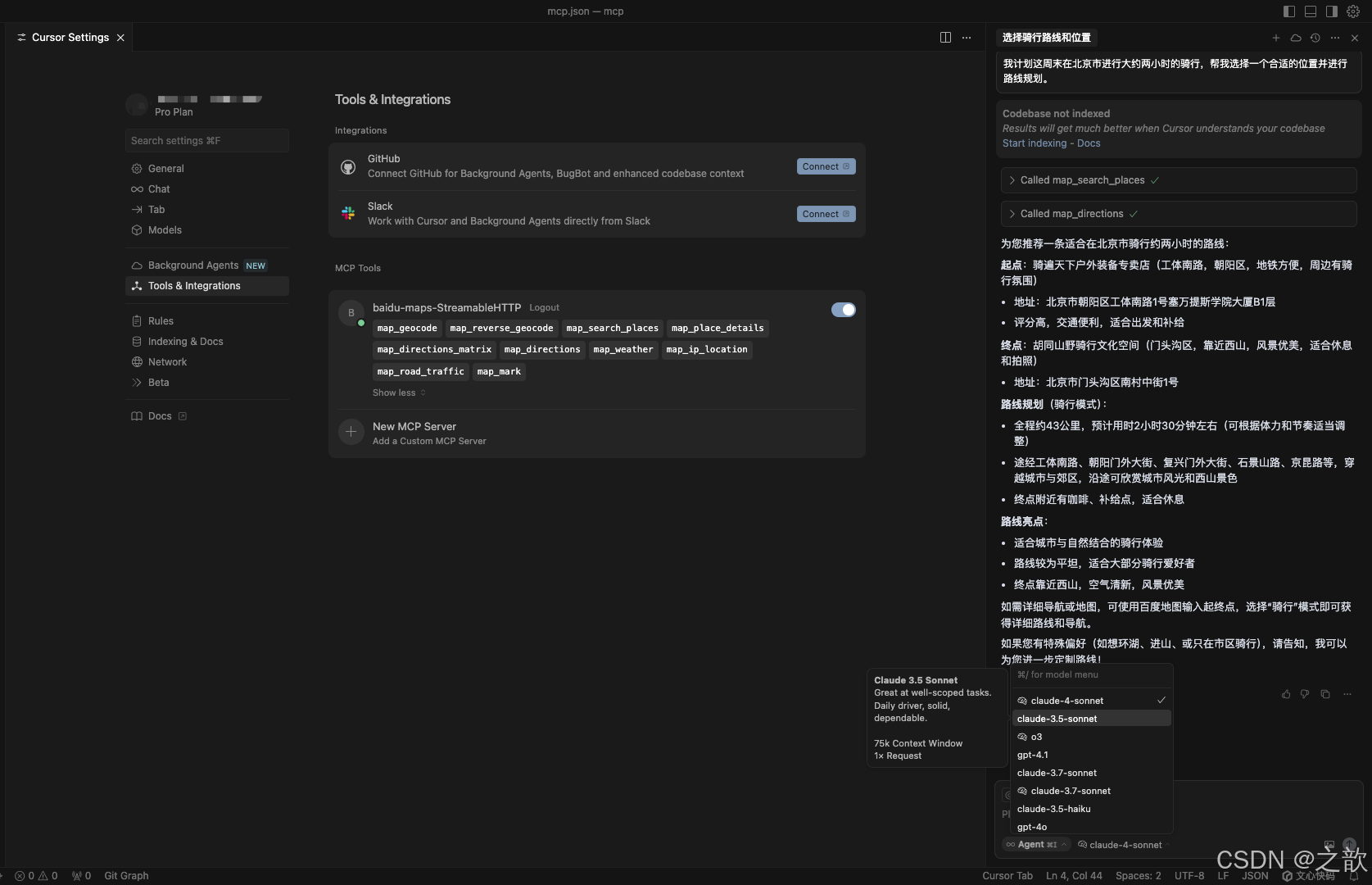Toggle the map_search_places tool
This screenshot has height=885, width=1372.
click(x=613, y=329)
